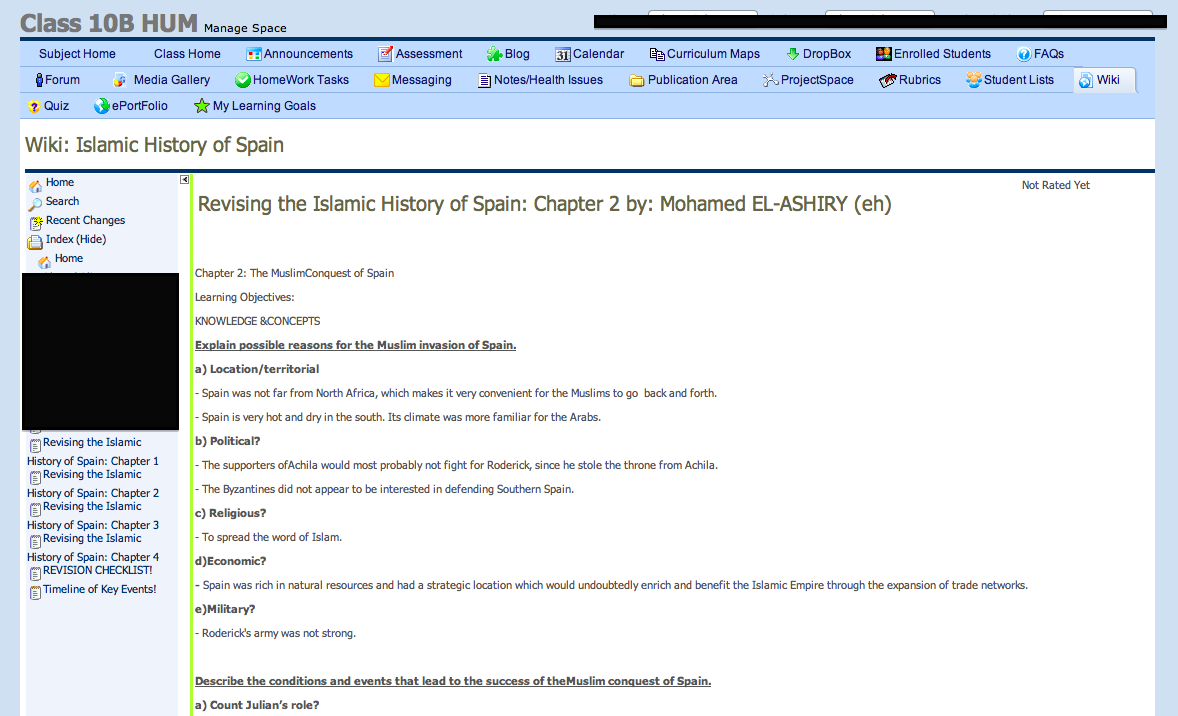Click the ePortFolio globe icon

click(101, 106)
